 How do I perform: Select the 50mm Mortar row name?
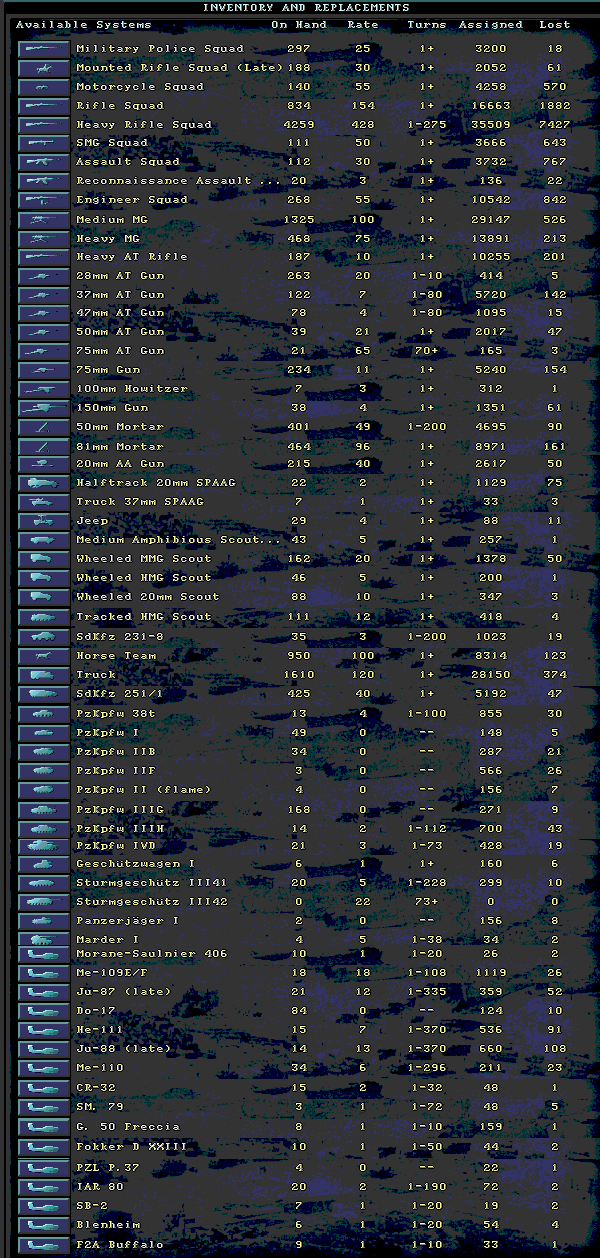pyautogui.click(x=120, y=427)
